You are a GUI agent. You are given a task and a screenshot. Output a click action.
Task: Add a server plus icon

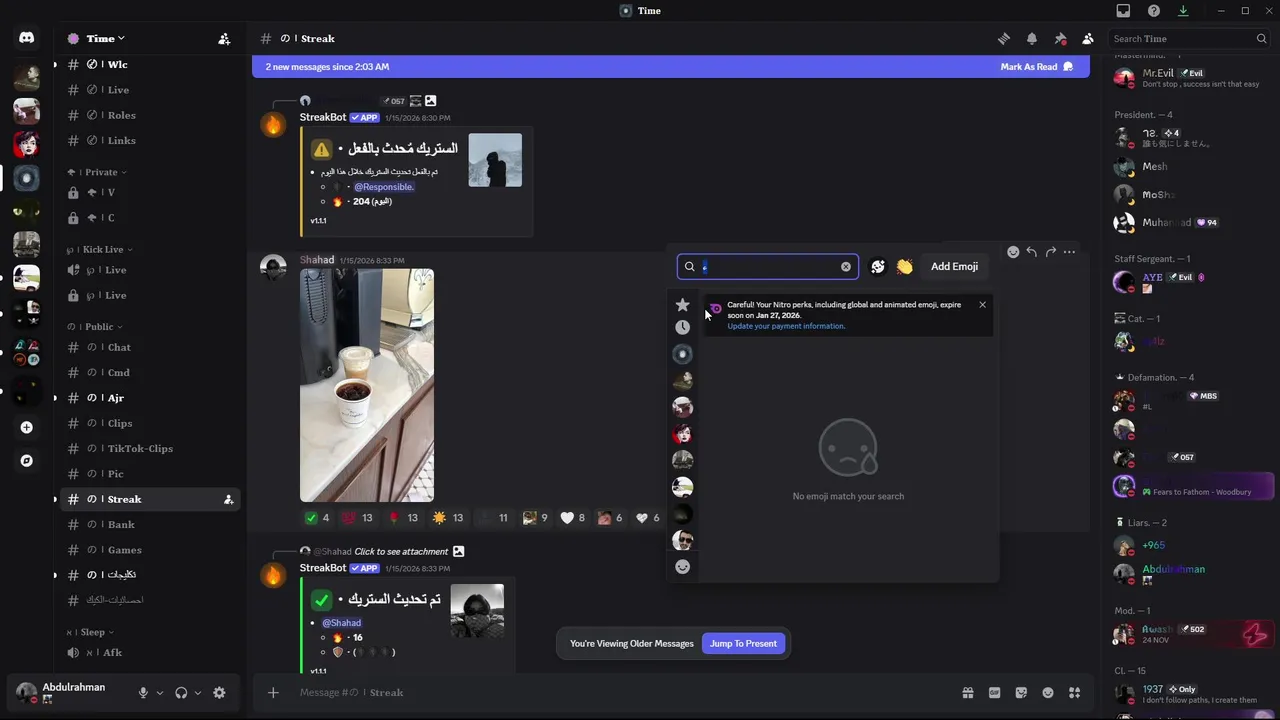26,428
